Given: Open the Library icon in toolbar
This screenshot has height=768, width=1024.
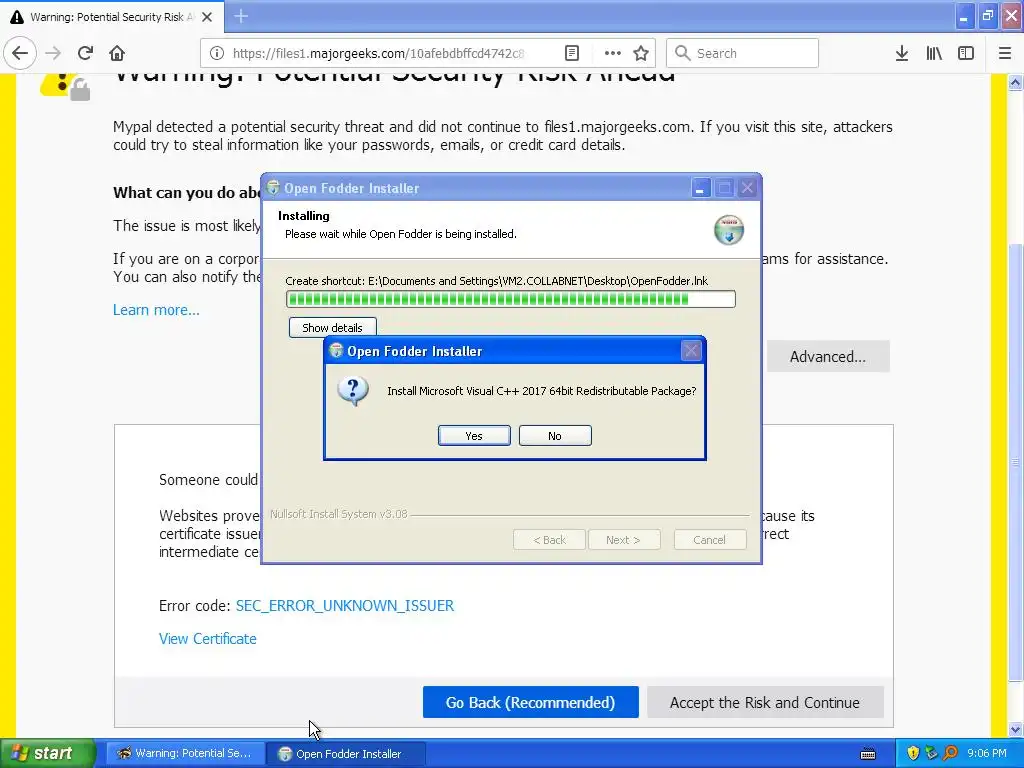Looking at the screenshot, I should point(934,54).
